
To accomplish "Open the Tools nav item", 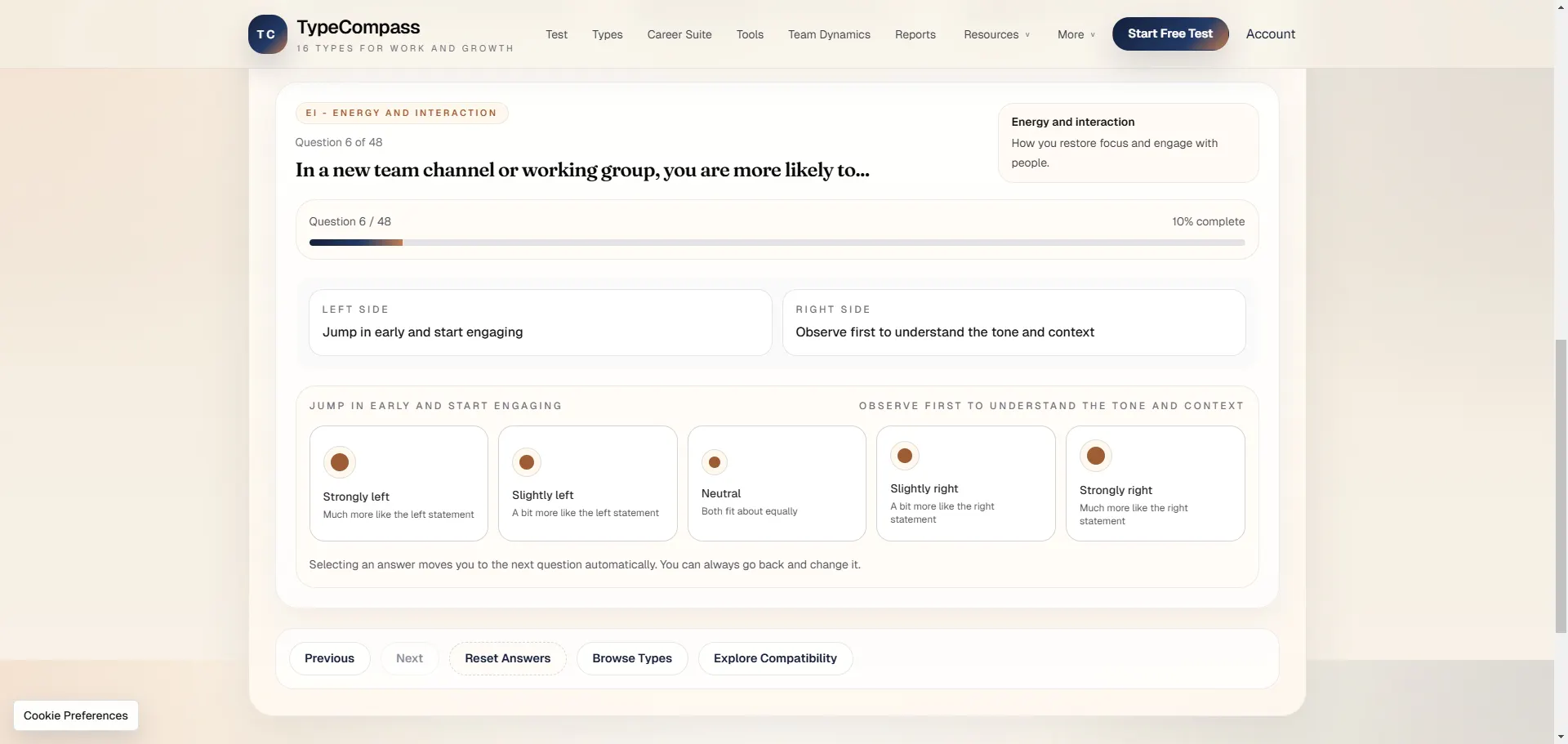I will [x=750, y=34].
